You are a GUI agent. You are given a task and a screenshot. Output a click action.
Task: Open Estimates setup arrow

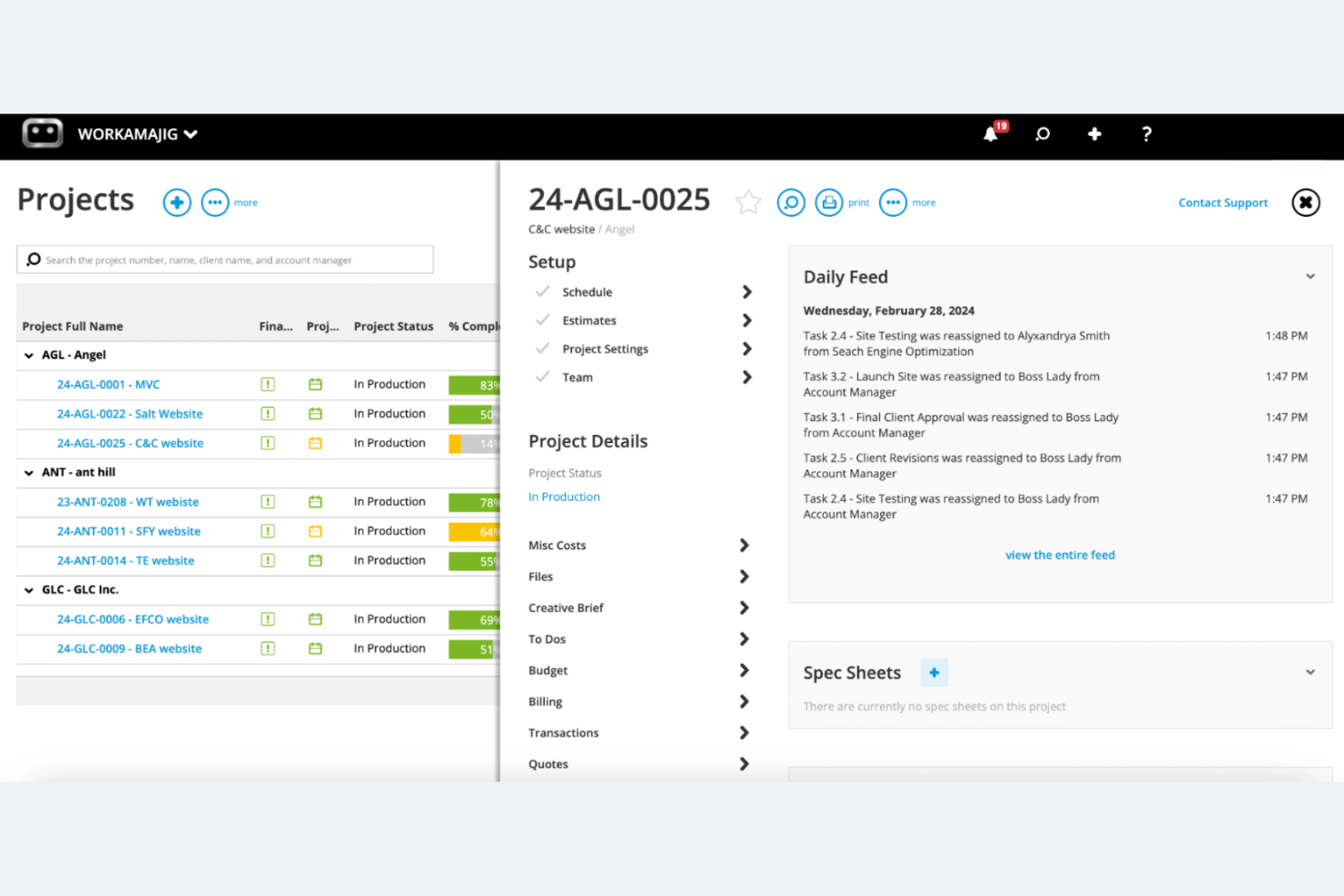click(746, 320)
